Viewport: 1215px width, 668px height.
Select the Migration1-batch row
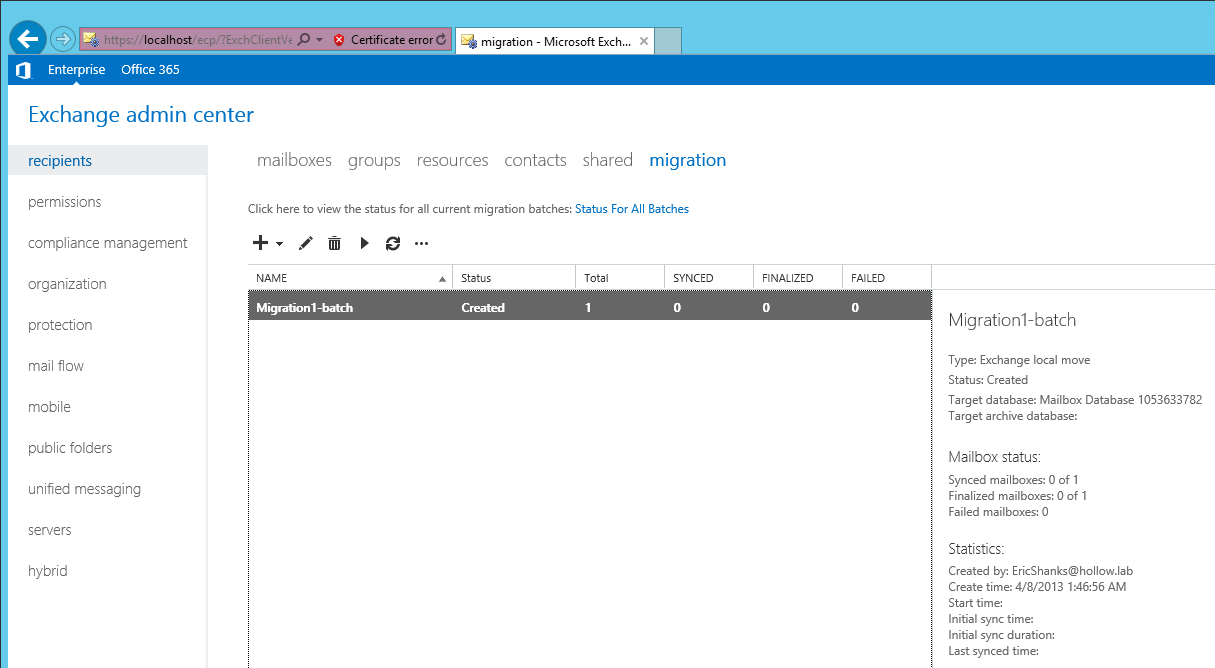(589, 308)
